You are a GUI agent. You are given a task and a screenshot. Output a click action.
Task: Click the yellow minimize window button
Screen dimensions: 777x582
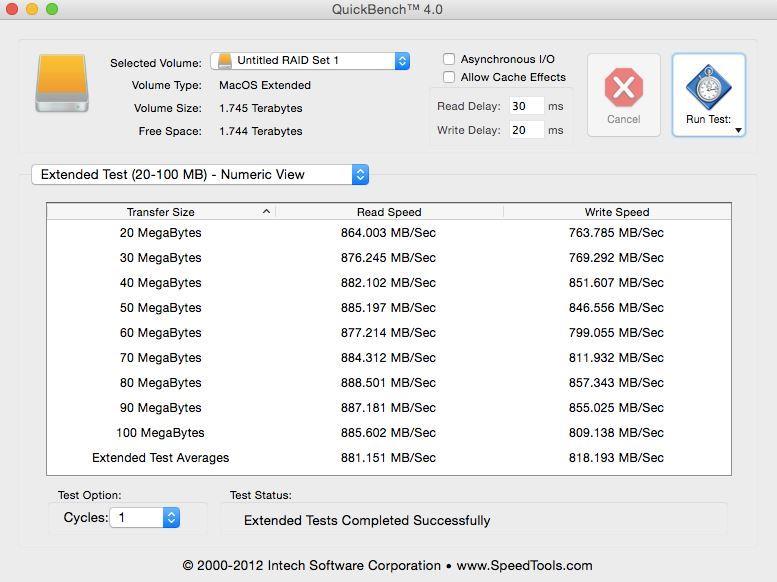click(x=32, y=9)
